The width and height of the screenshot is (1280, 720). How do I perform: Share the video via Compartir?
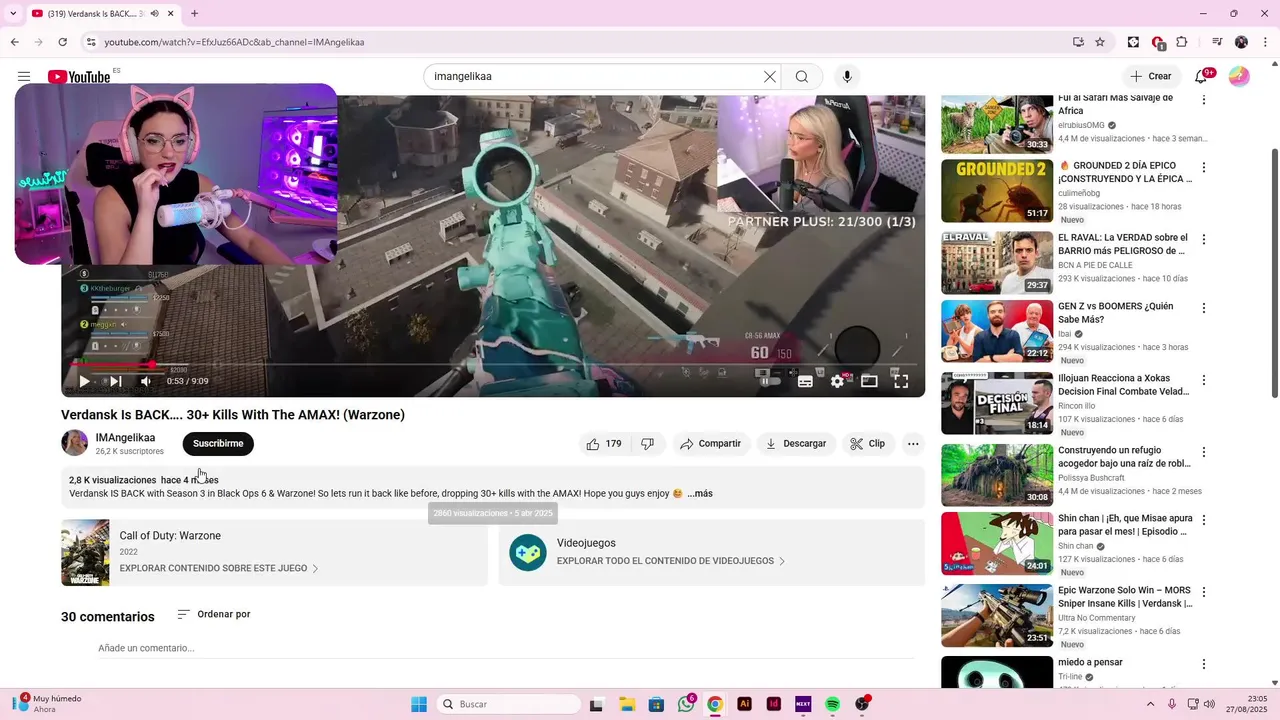tap(711, 444)
